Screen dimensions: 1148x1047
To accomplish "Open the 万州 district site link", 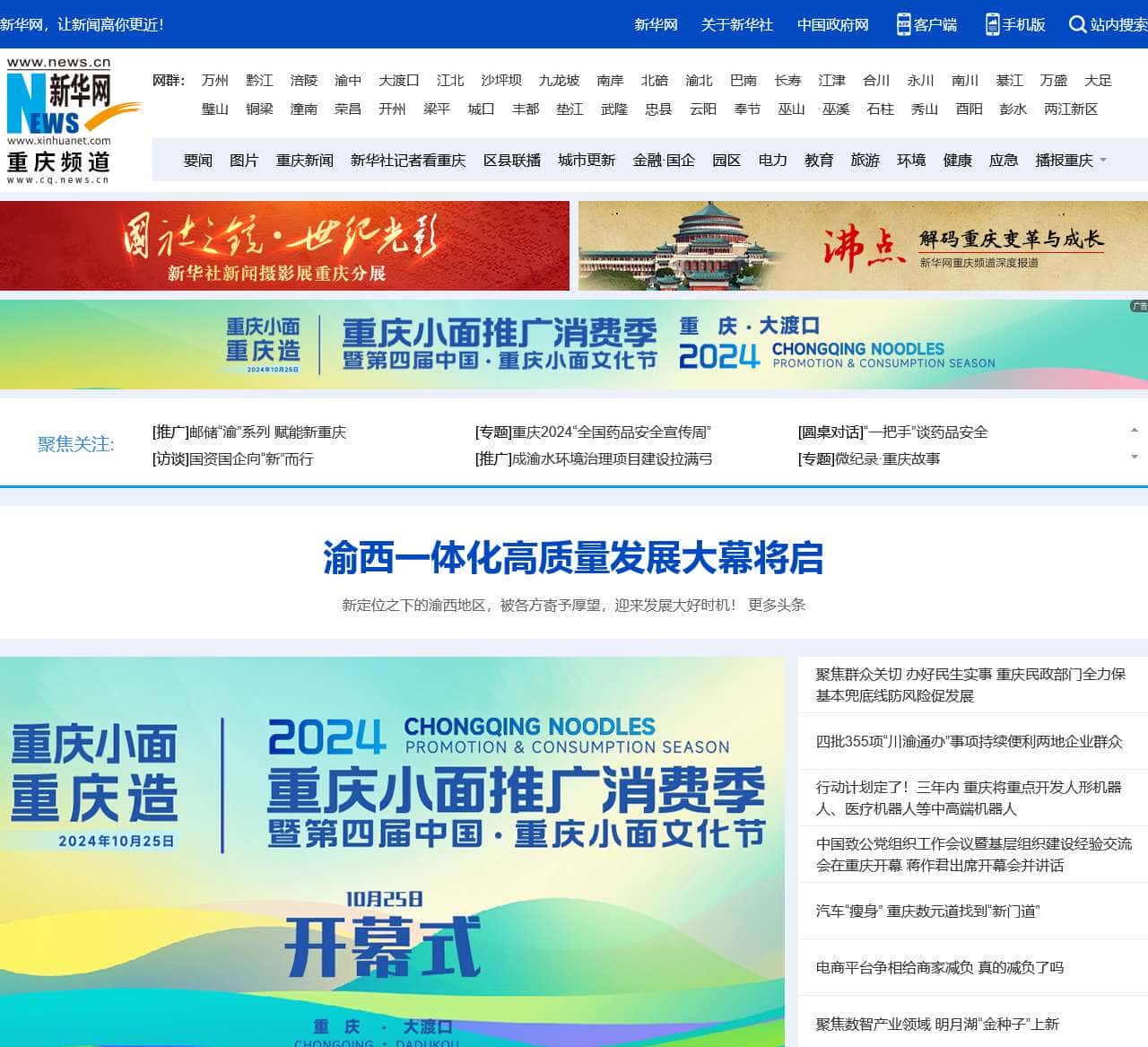I will [x=215, y=81].
